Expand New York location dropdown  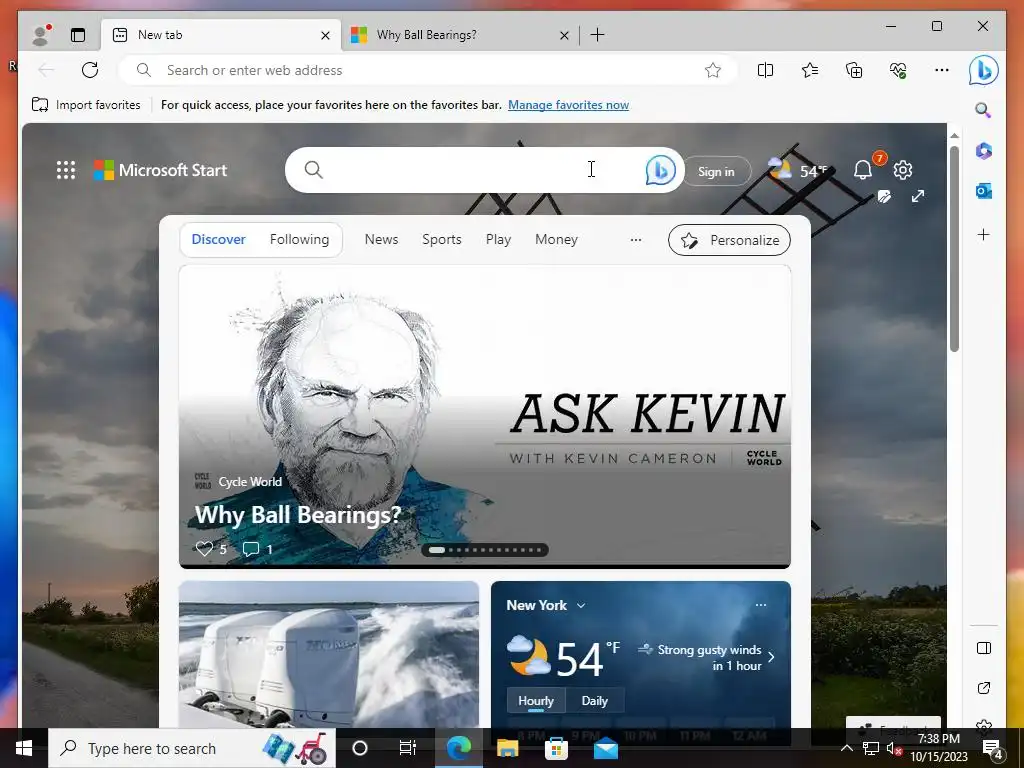(x=581, y=605)
